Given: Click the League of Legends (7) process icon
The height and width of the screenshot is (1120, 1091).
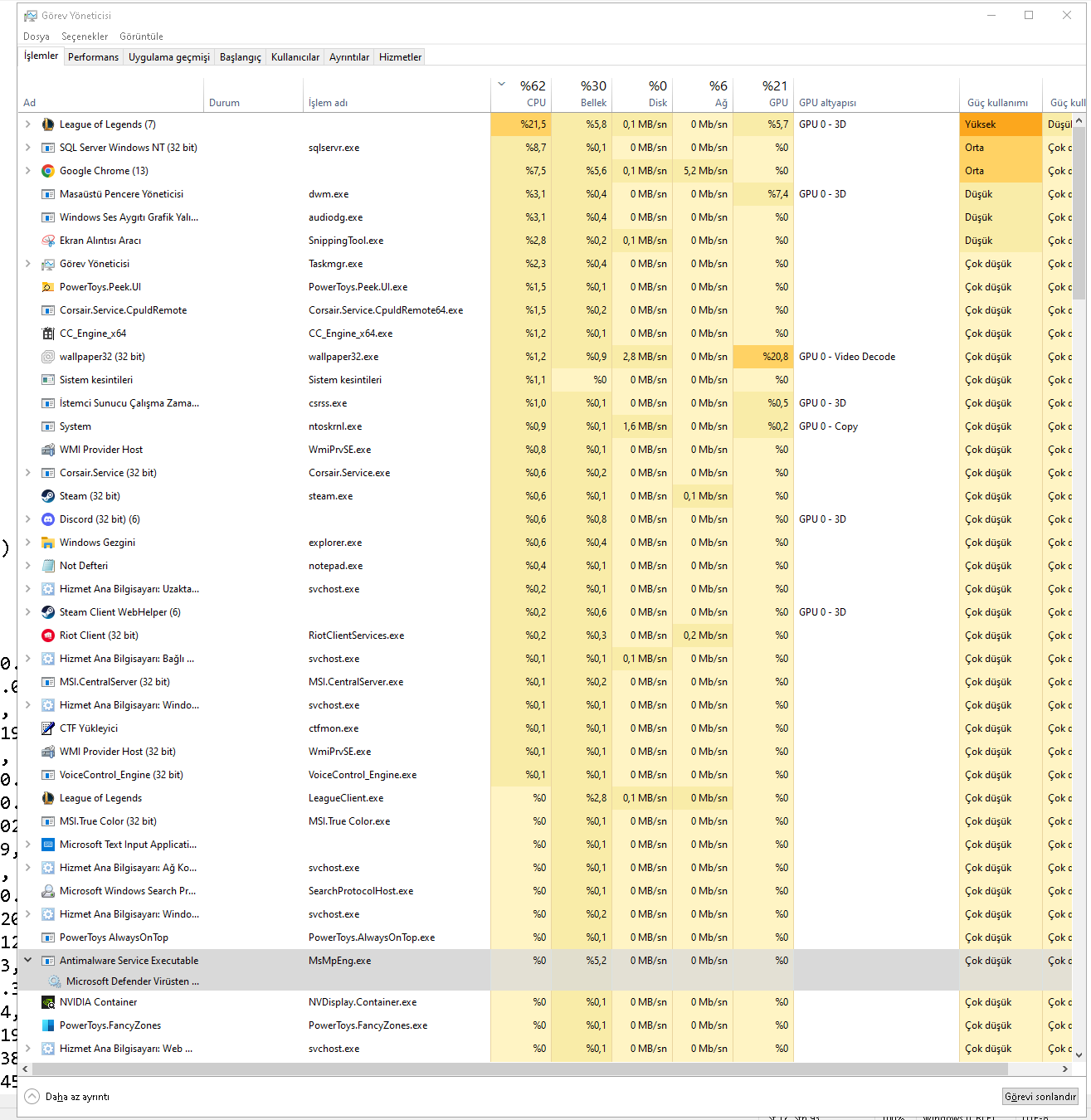Looking at the screenshot, I should [48, 124].
